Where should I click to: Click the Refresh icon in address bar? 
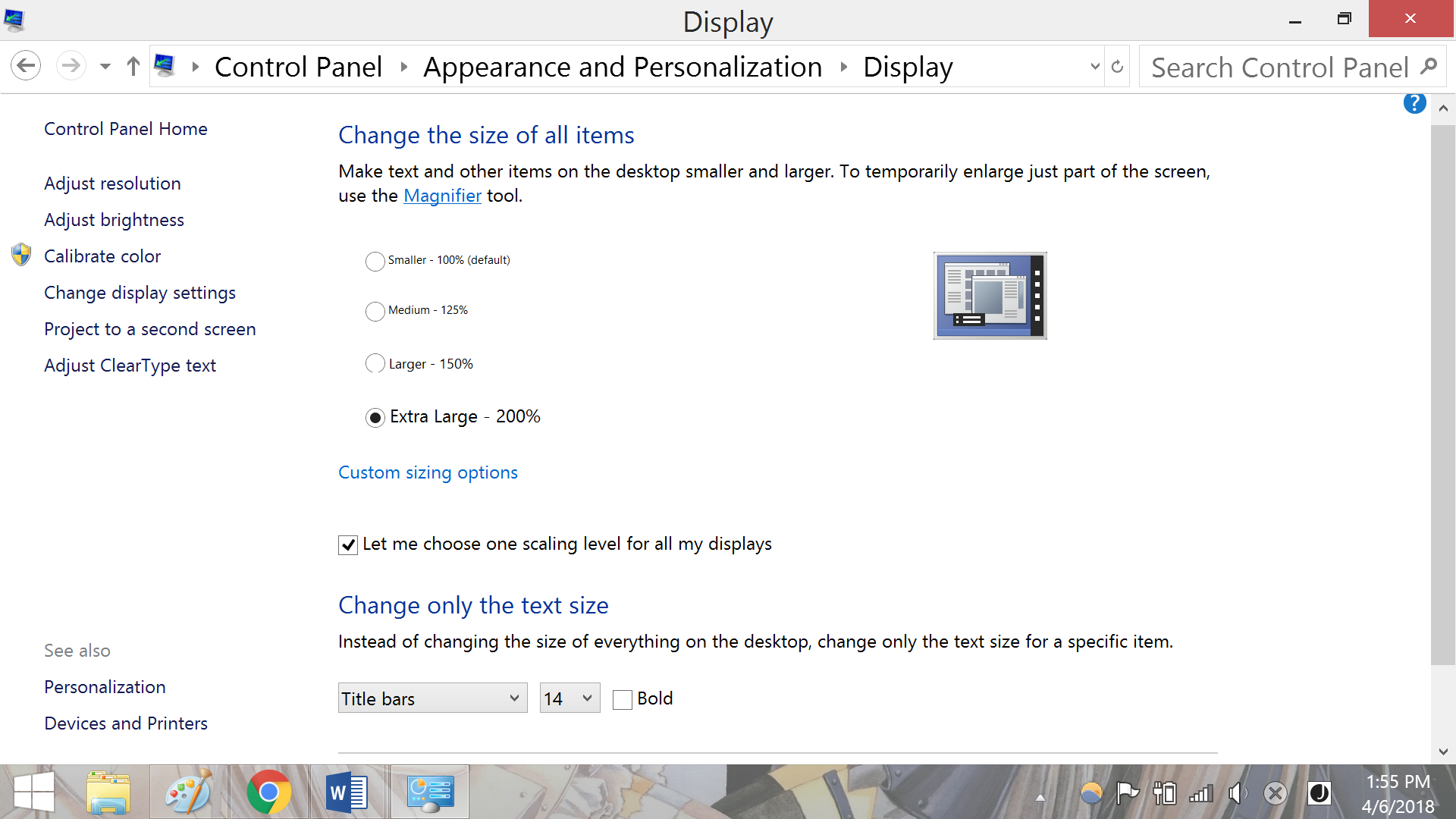[1117, 67]
